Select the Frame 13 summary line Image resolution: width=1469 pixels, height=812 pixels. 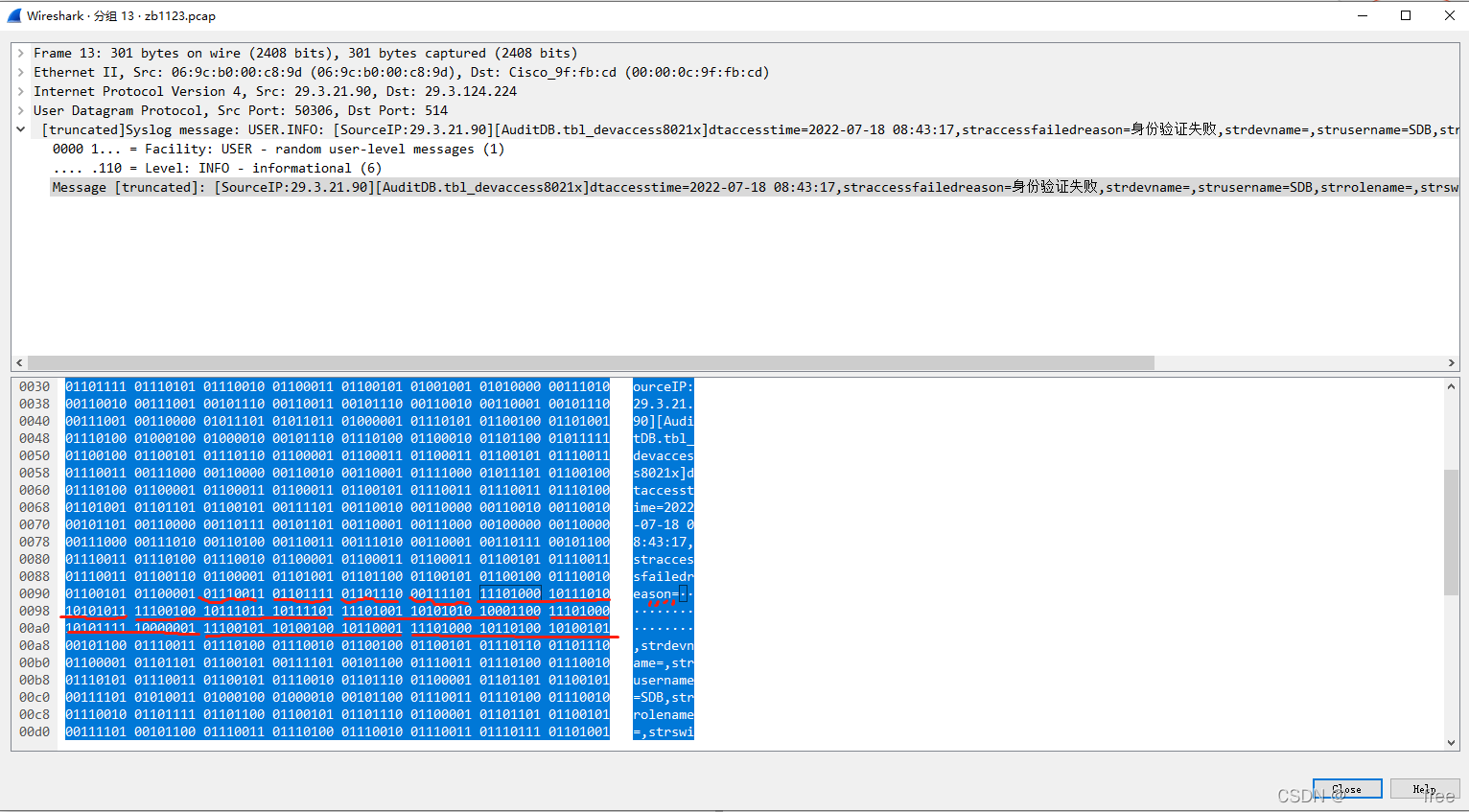pos(305,54)
